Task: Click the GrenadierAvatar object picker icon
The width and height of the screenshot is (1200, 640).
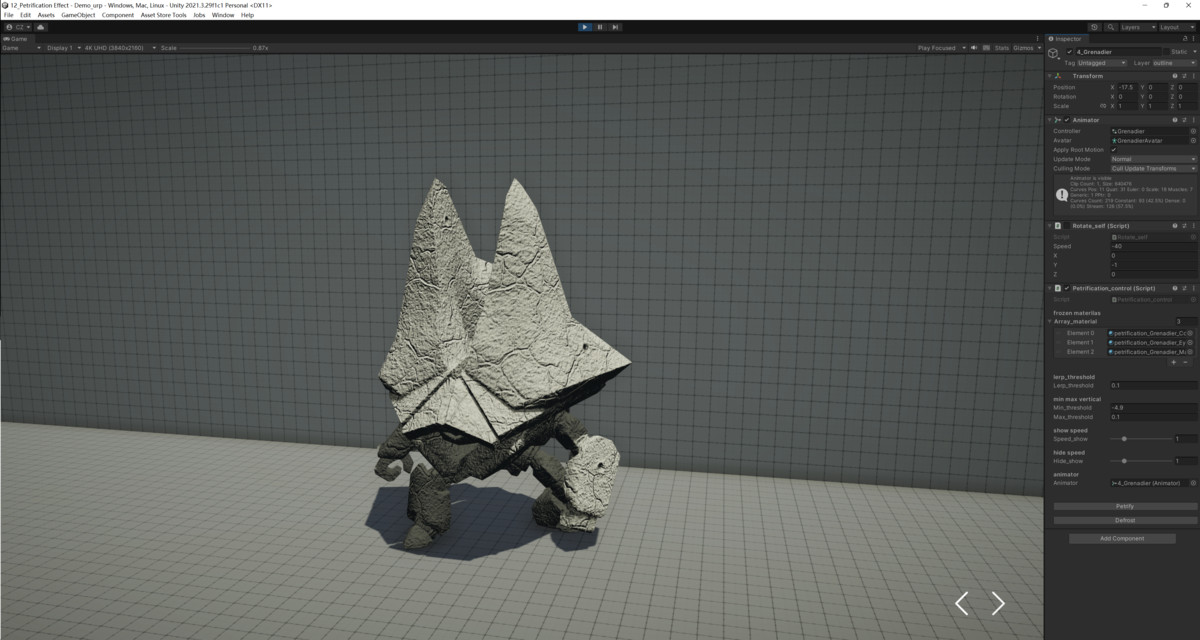Action: pyautogui.click(x=1194, y=140)
